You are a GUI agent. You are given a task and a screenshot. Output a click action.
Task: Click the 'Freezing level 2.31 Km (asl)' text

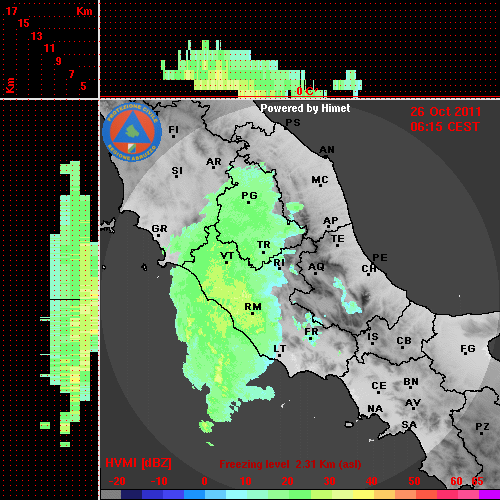point(290,464)
